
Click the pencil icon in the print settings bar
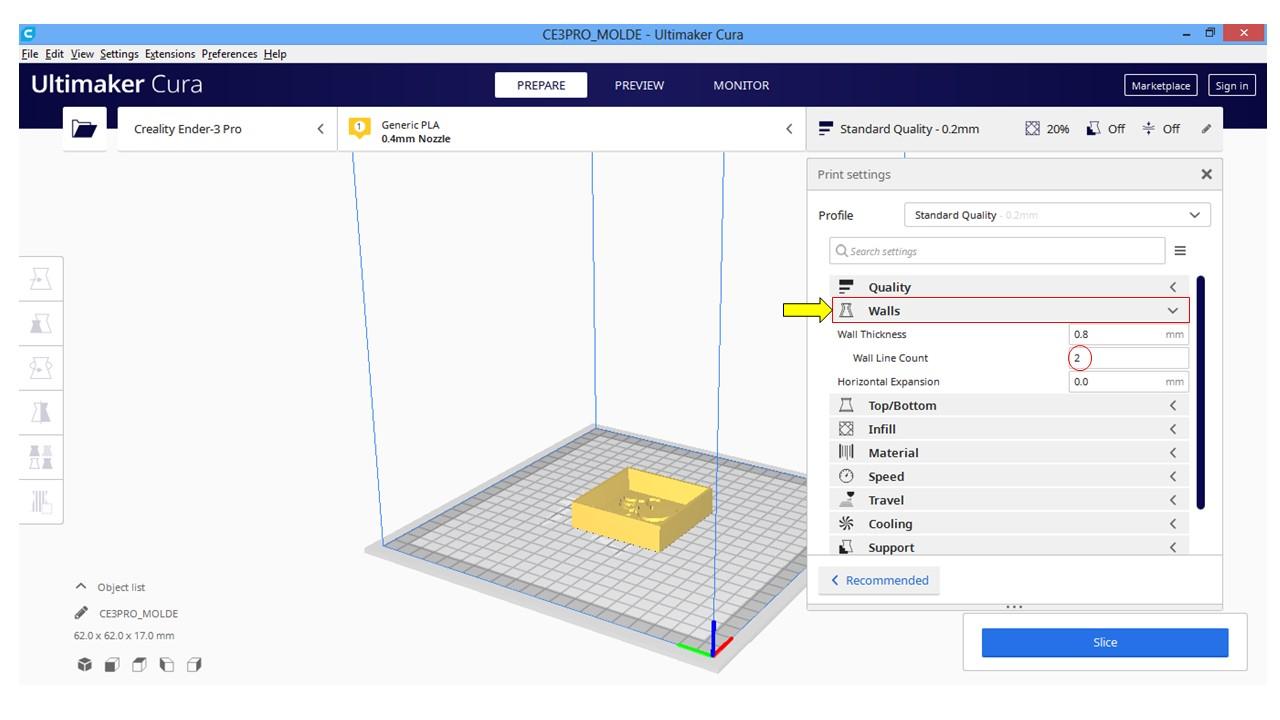(1206, 129)
